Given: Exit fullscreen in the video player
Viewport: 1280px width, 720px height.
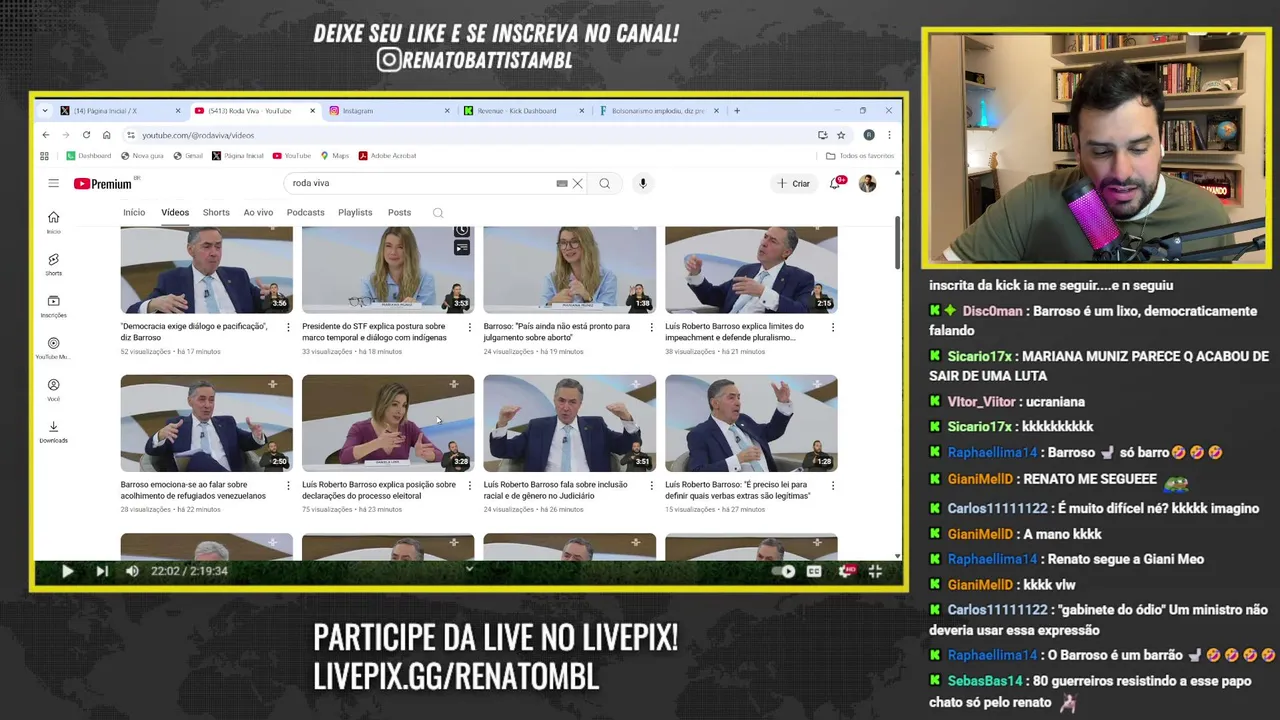Looking at the screenshot, I should click(875, 571).
